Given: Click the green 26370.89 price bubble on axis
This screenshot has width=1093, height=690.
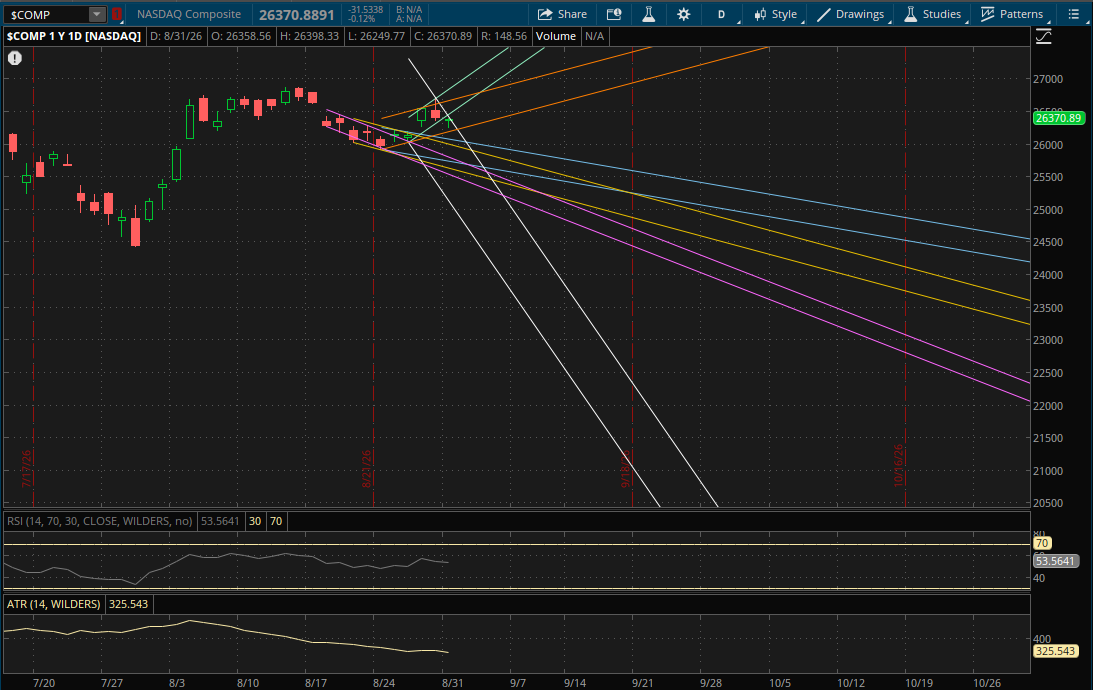Looking at the screenshot, I should [1058, 118].
